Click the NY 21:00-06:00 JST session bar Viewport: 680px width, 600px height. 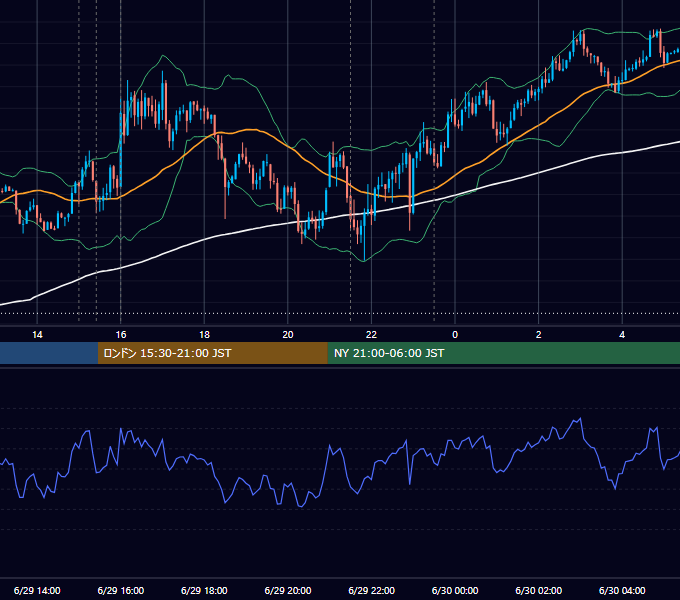tap(503, 353)
